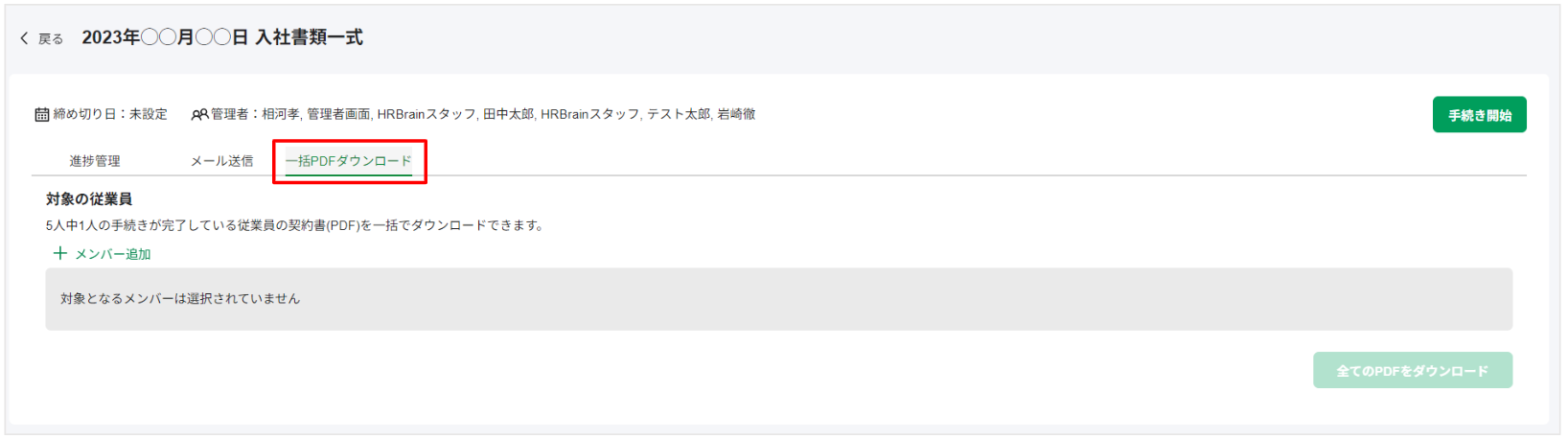Click admin name 岩崎徹 in 管理者 list
Screen dimensions: 1568x439
click(736, 114)
